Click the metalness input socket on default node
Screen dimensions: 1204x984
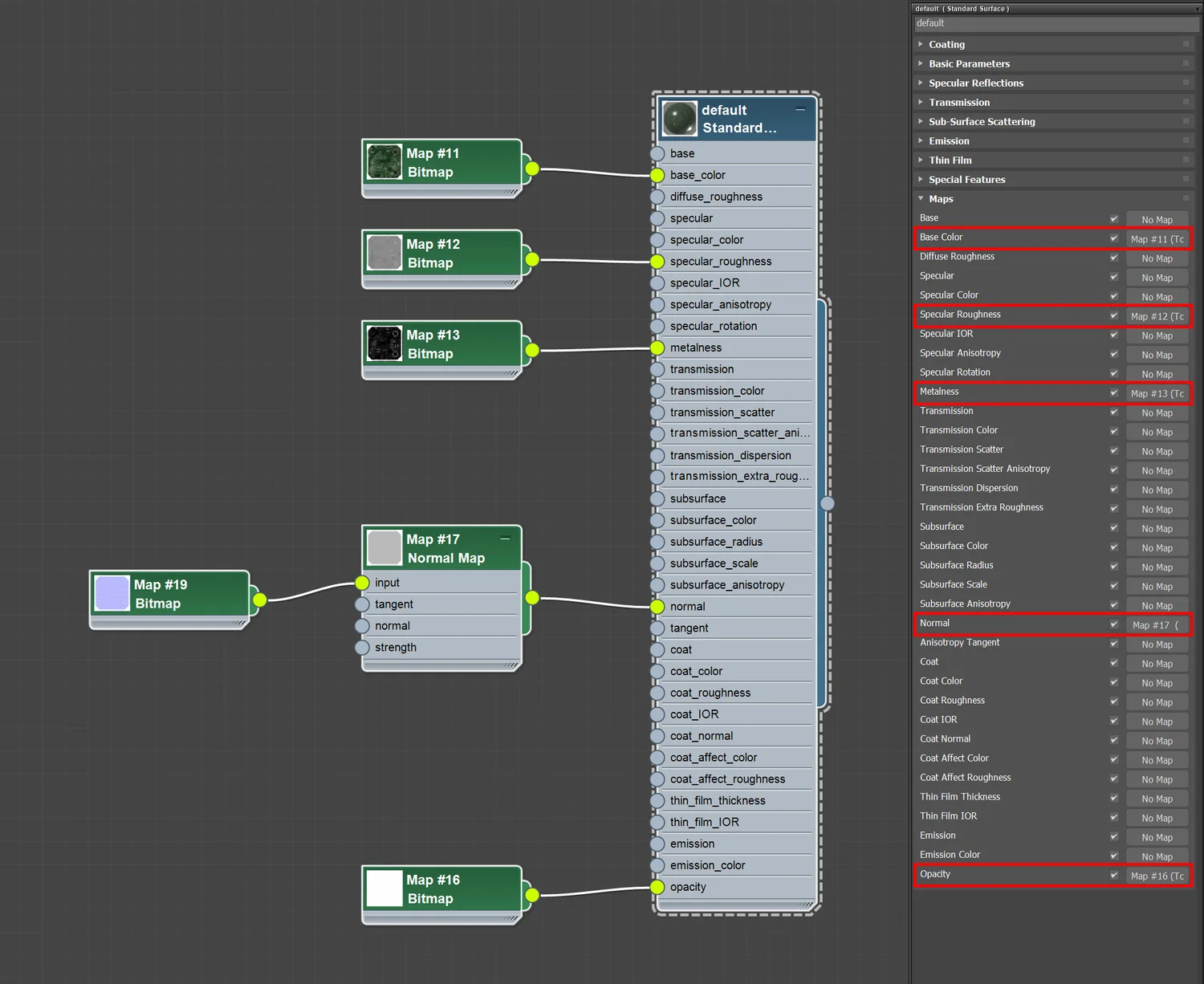click(657, 348)
